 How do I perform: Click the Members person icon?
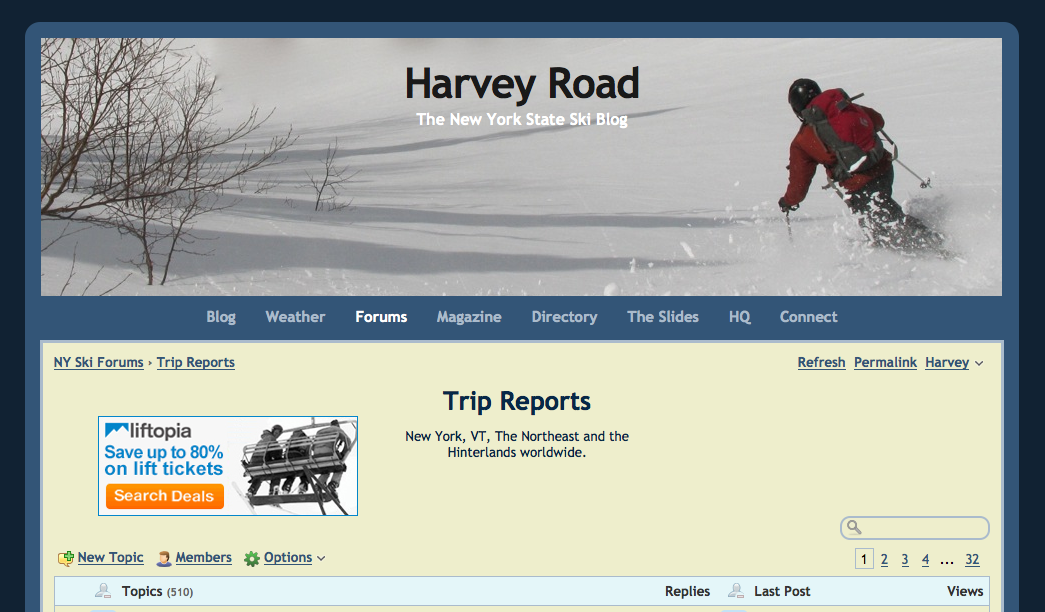click(164, 559)
